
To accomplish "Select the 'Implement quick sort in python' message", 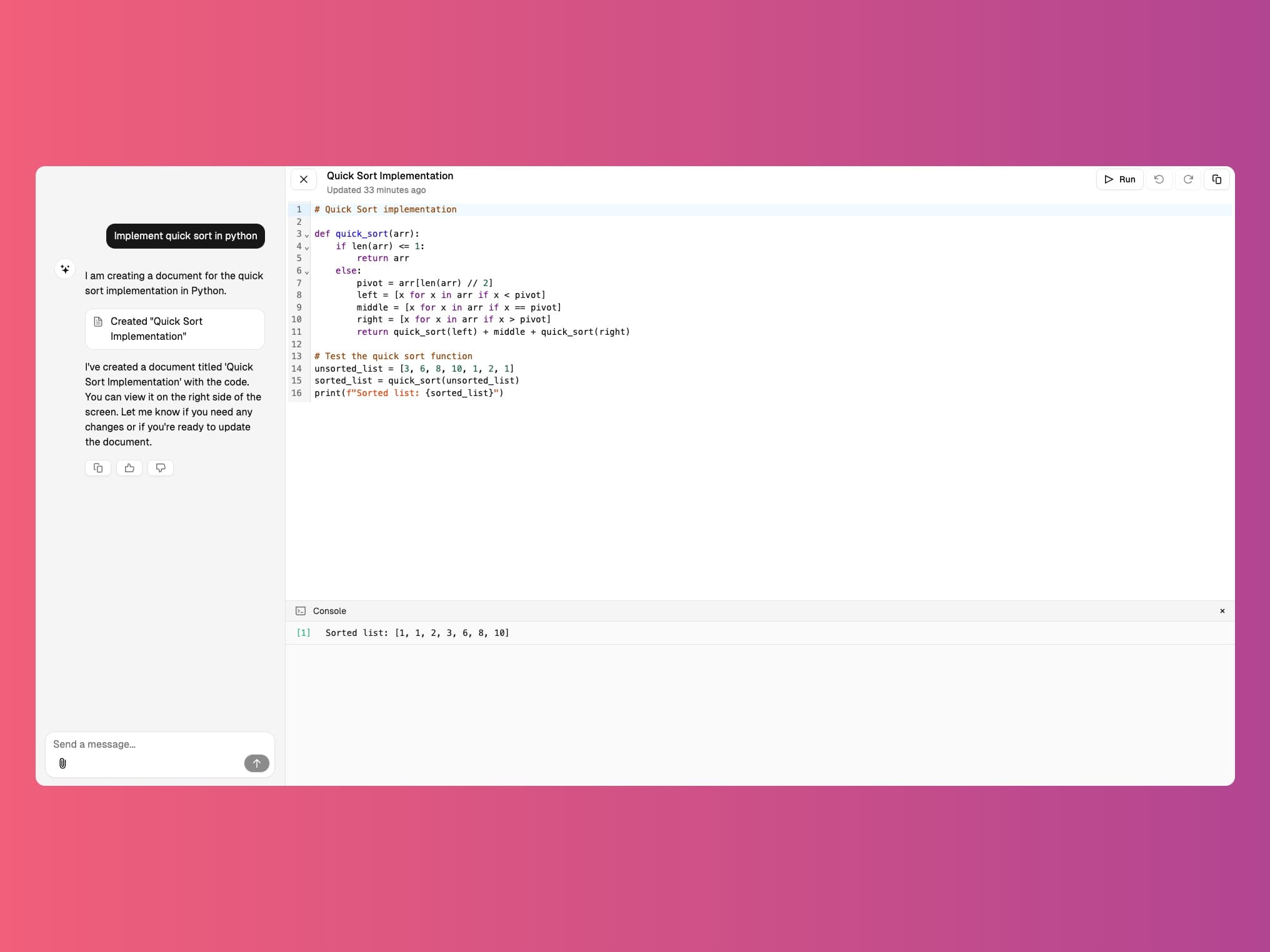I will [x=185, y=236].
